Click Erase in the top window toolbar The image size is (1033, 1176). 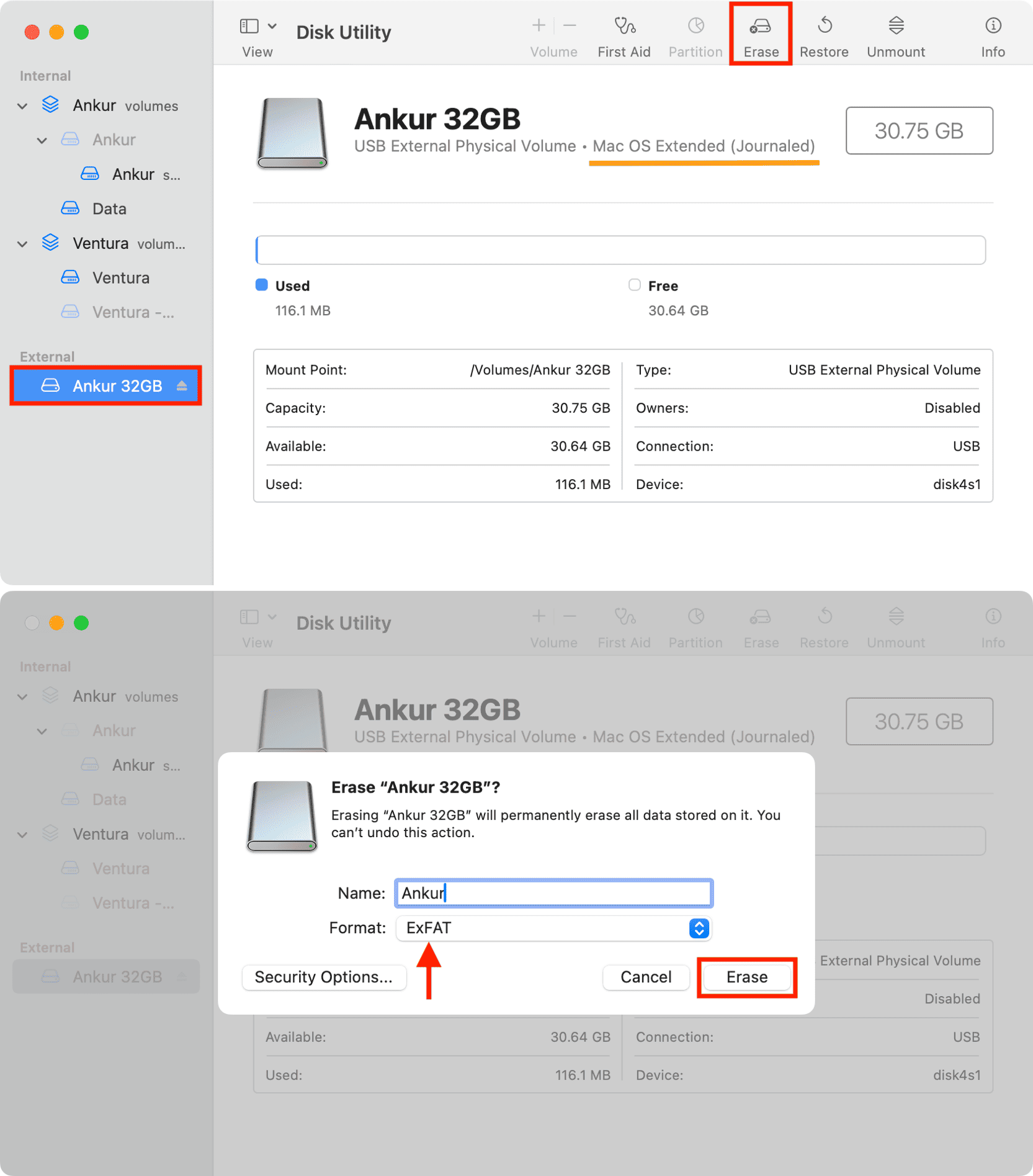(761, 36)
